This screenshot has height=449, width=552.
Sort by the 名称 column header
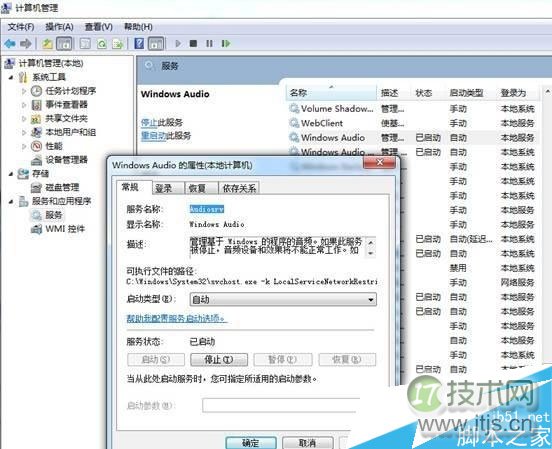tap(332, 93)
